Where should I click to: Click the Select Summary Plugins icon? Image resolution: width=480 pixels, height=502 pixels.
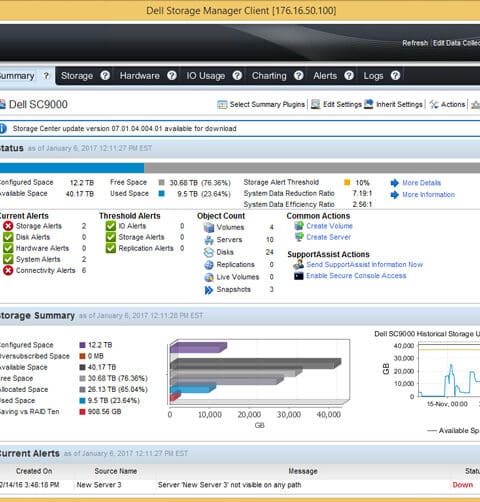(x=222, y=104)
